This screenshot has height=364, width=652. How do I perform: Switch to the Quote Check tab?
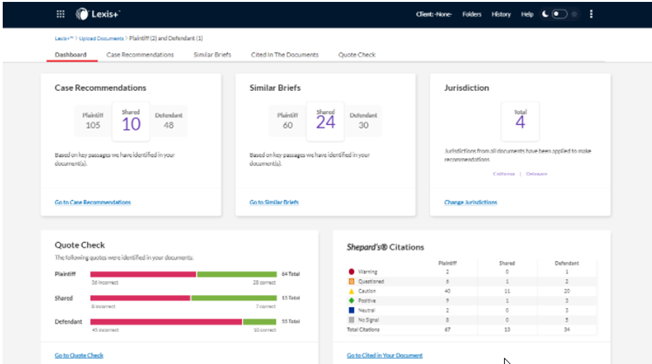357,54
